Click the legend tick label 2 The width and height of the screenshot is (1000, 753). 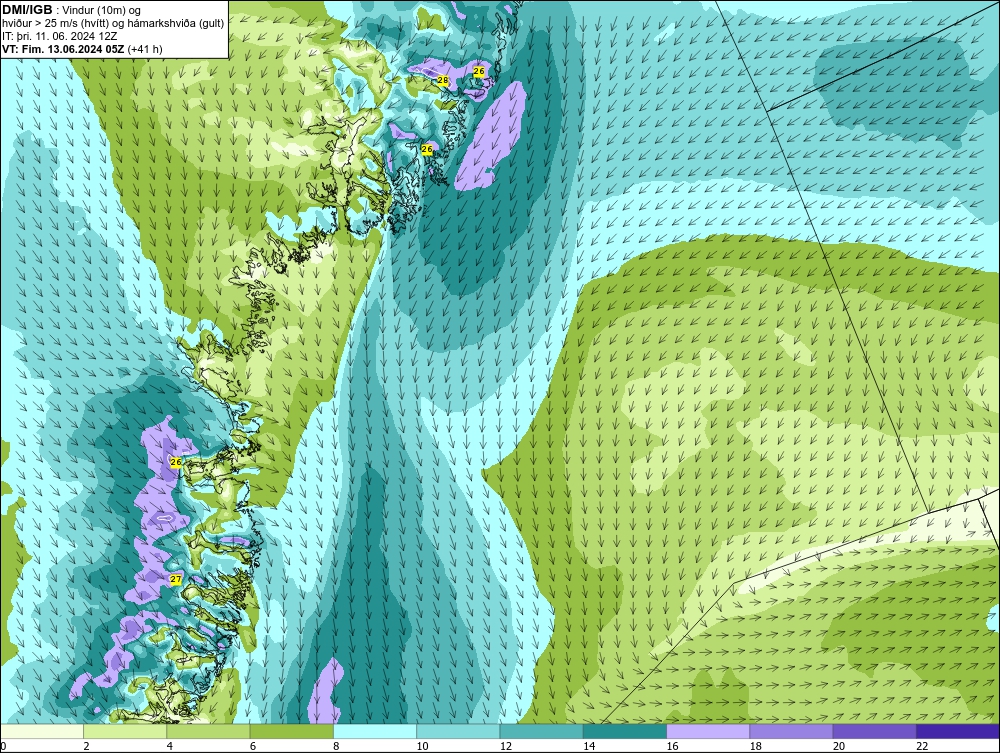tap(86, 746)
